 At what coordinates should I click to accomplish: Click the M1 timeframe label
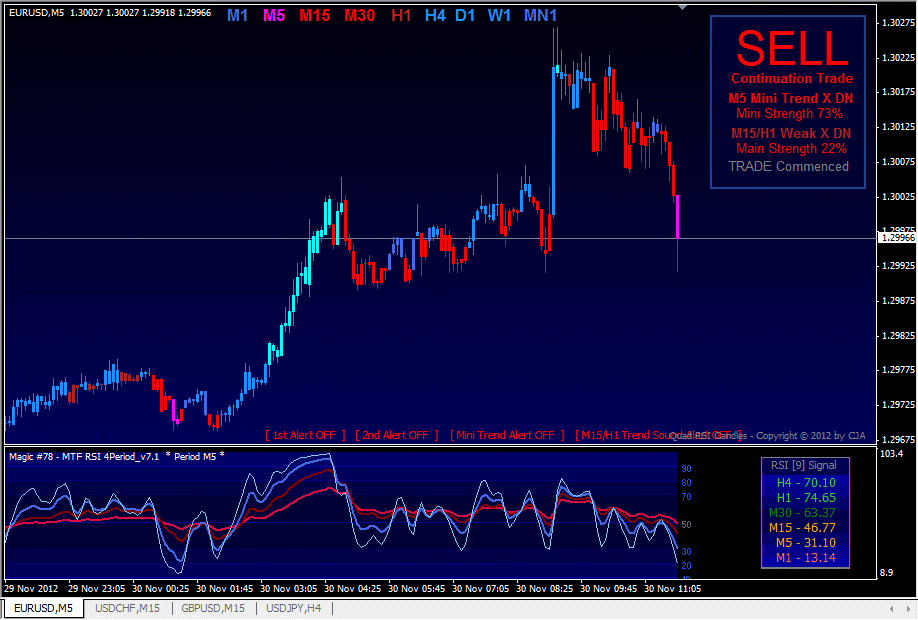point(237,16)
